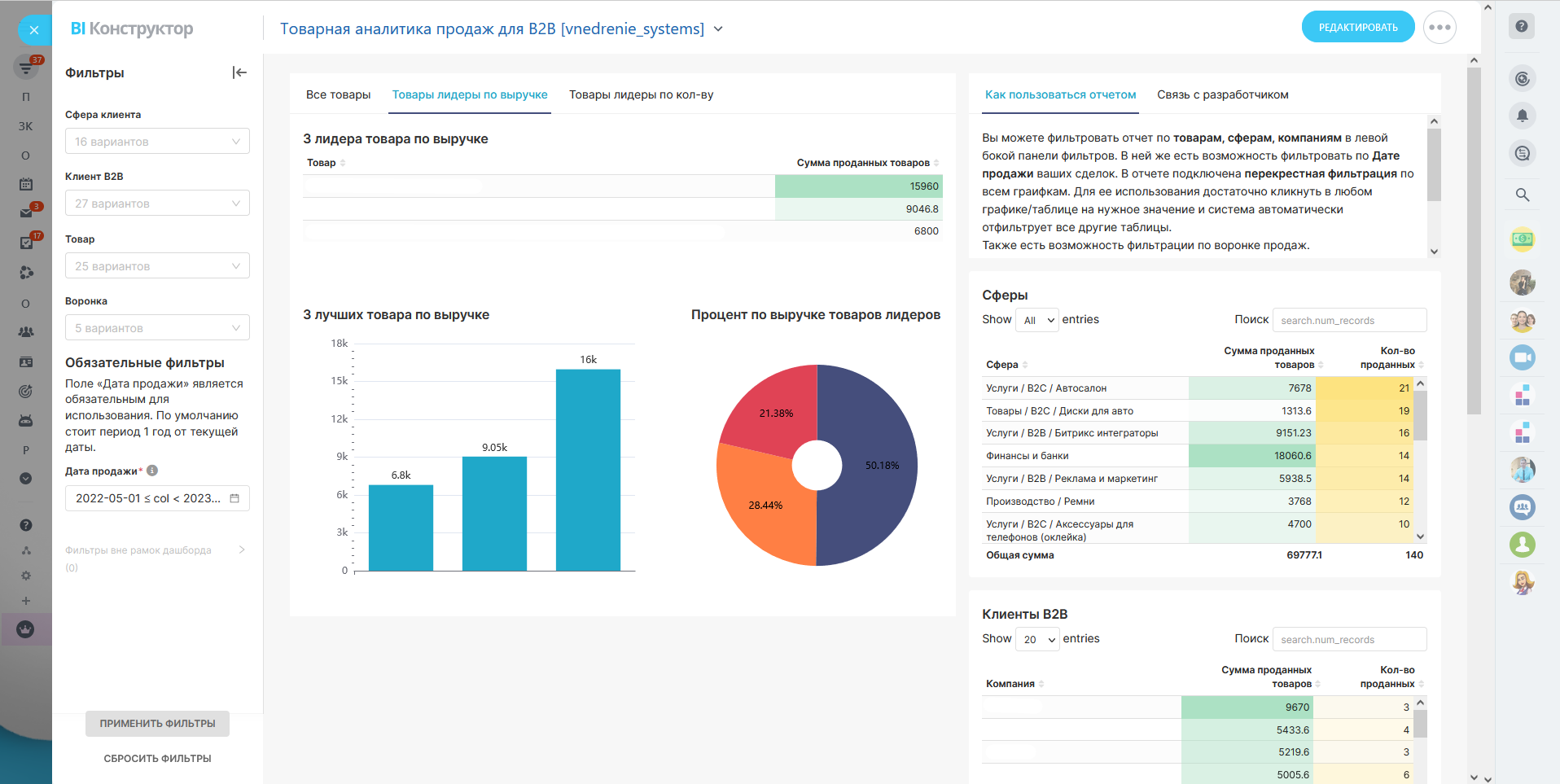Click the notifications bell icon
This screenshot has height=784, width=1560.
(x=1522, y=116)
